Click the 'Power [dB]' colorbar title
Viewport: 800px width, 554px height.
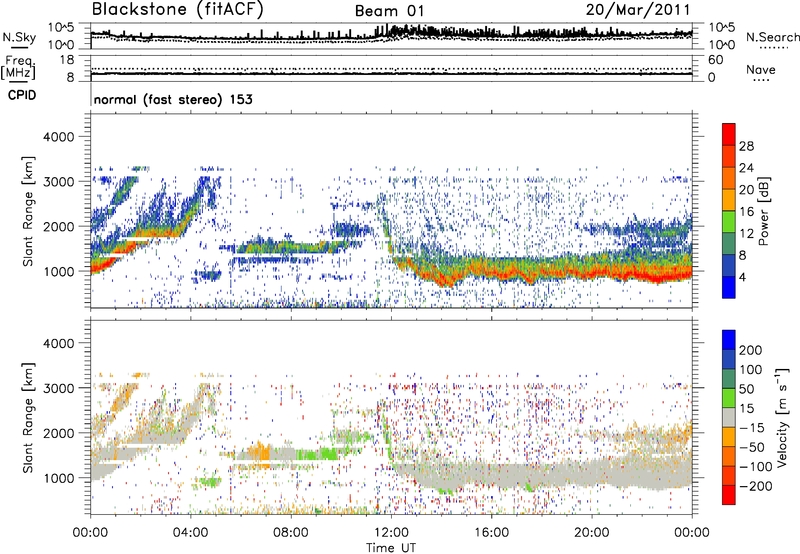[764, 211]
